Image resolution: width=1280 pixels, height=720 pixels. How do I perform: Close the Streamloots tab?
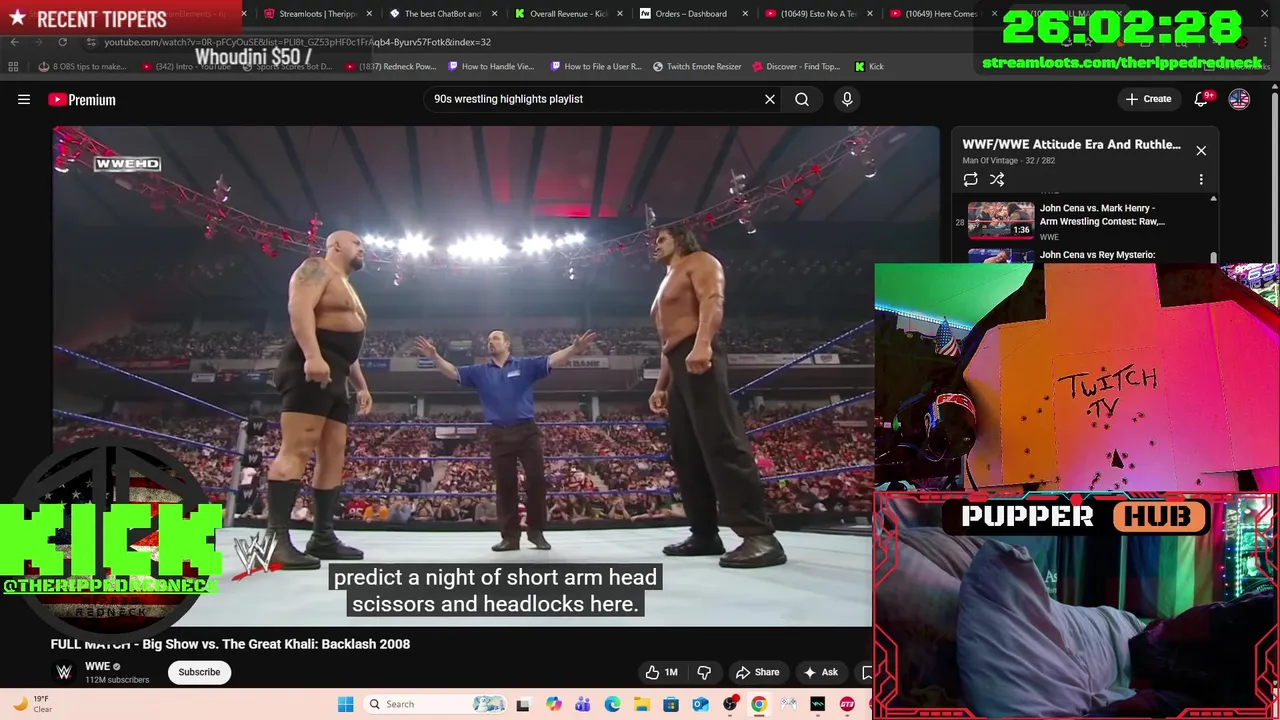(369, 14)
